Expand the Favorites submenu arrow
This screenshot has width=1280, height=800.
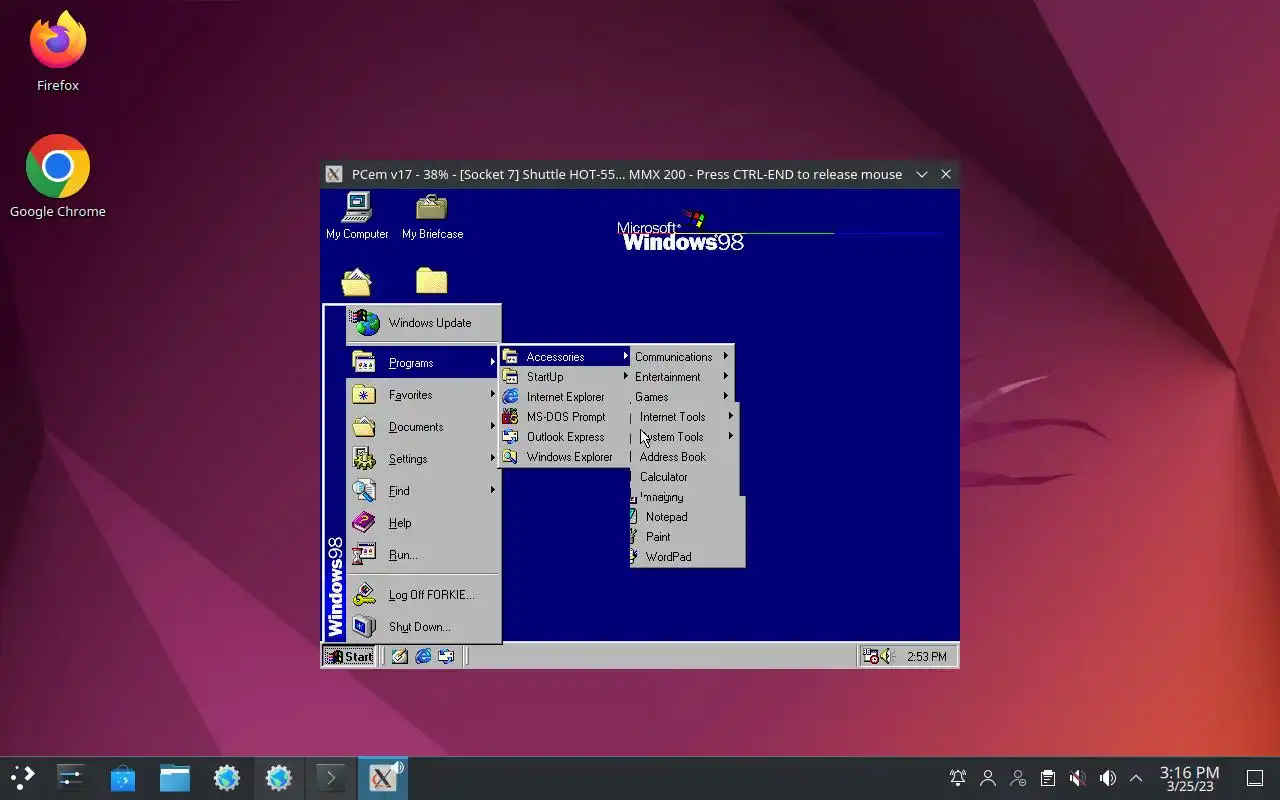click(x=492, y=395)
